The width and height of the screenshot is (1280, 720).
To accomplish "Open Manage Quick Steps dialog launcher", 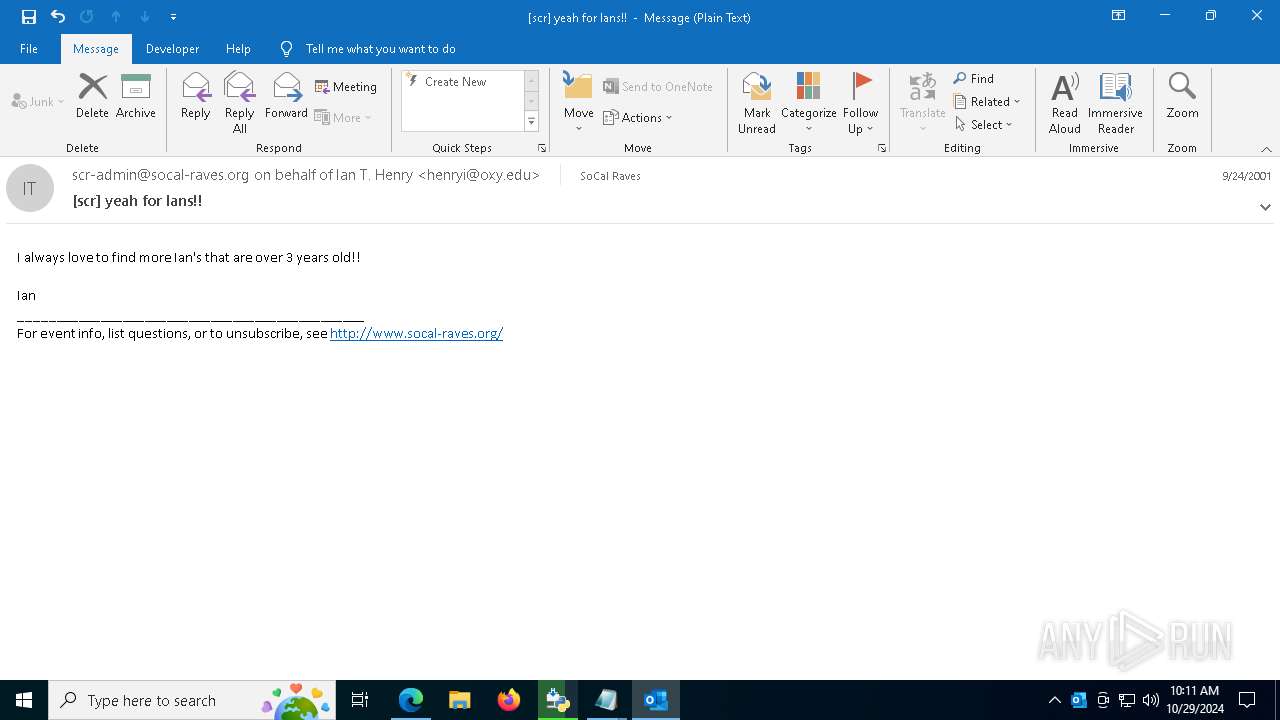I will pyautogui.click(x=542, y=148).
